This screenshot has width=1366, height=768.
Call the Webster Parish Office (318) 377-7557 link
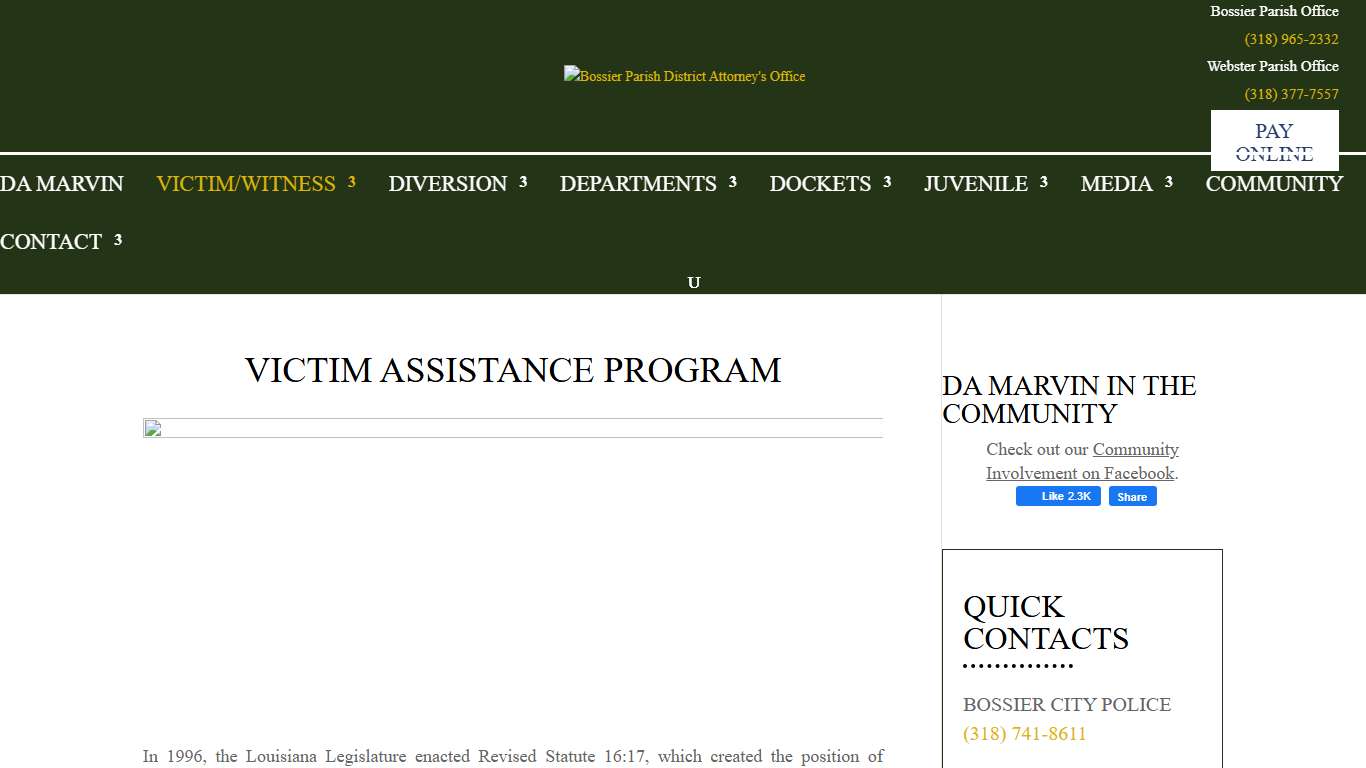coord(1290,94)
